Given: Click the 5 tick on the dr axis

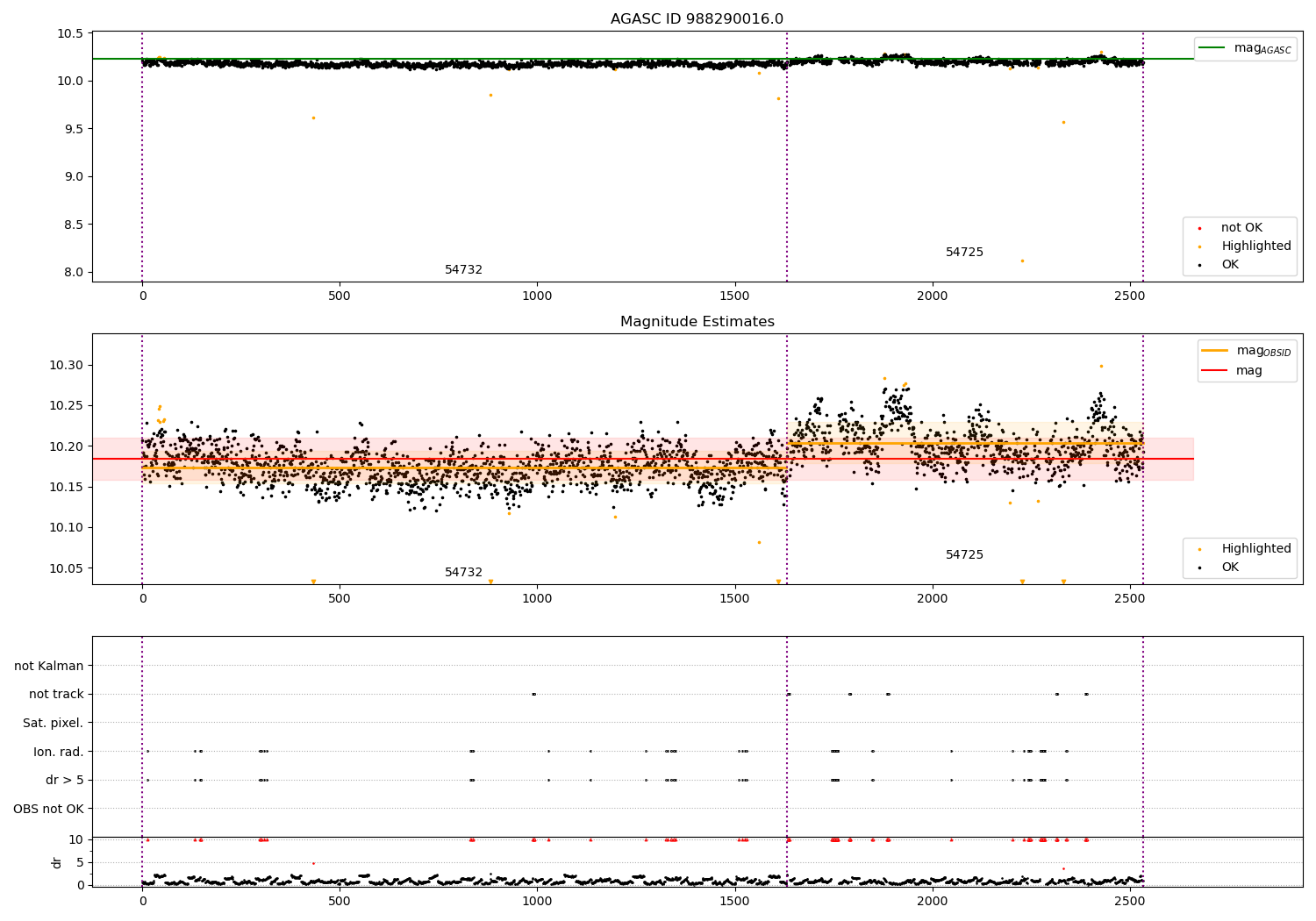Looking at the screenshot, I should 81,862.
